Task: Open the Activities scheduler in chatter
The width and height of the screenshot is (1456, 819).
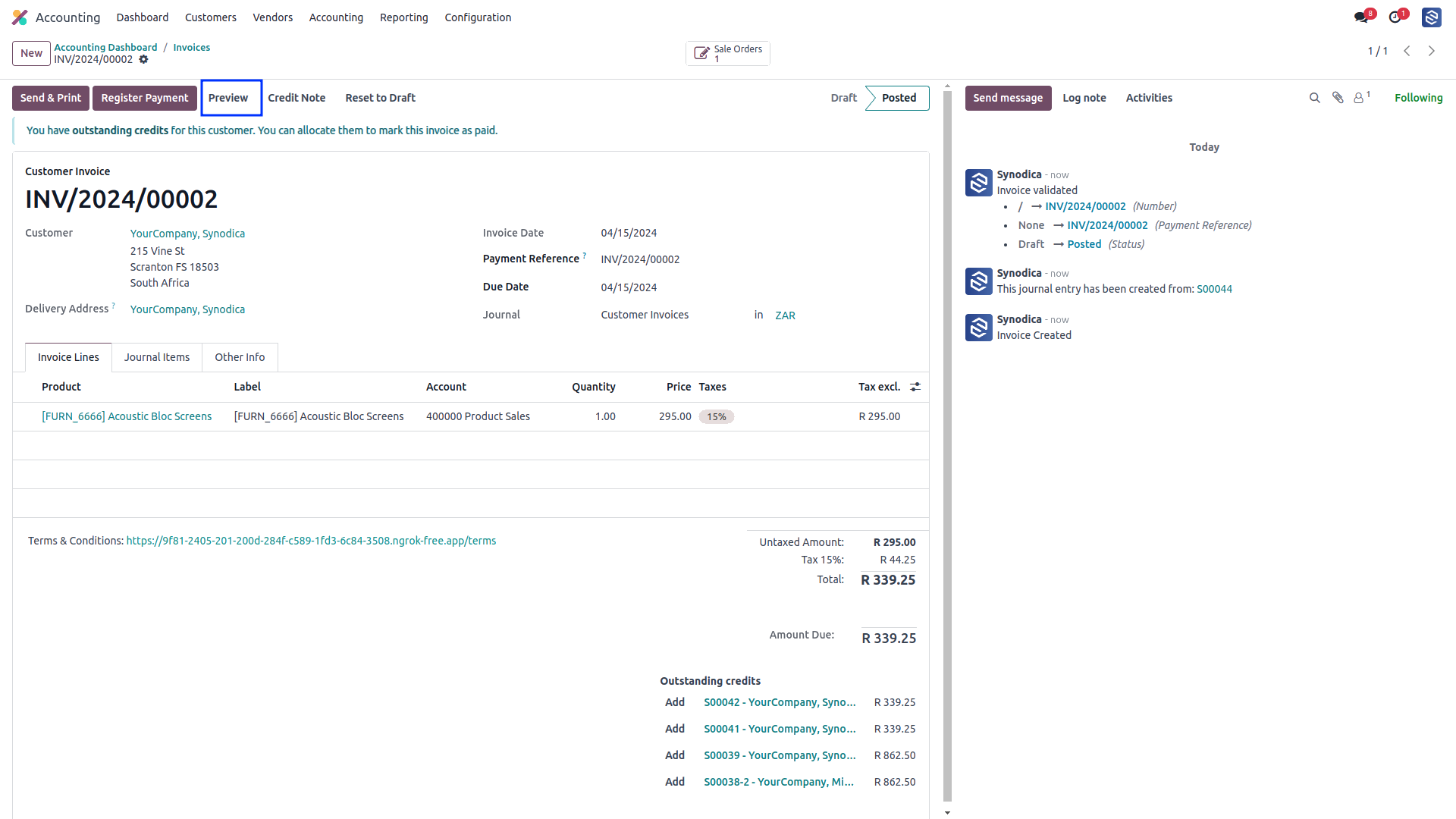Action: (1149, 98)
